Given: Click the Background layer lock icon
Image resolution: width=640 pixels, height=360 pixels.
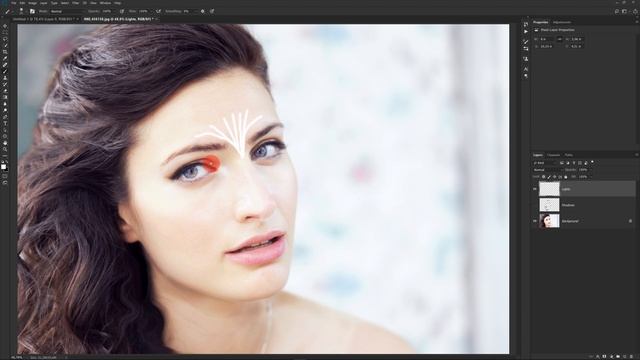Looking at the screenshot, I should (630, 221).
